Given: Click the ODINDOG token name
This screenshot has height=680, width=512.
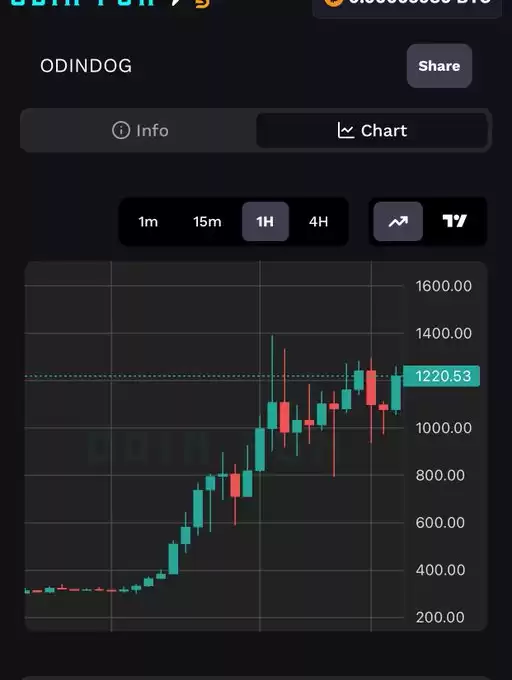Looking at the screenshot, I should 86,66.
